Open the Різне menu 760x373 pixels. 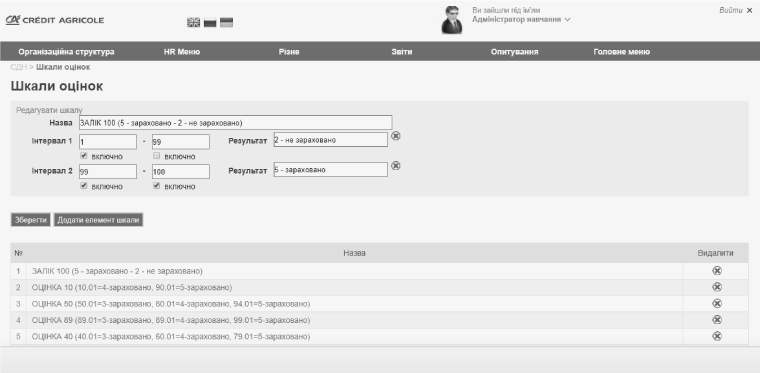click(289, 52)
